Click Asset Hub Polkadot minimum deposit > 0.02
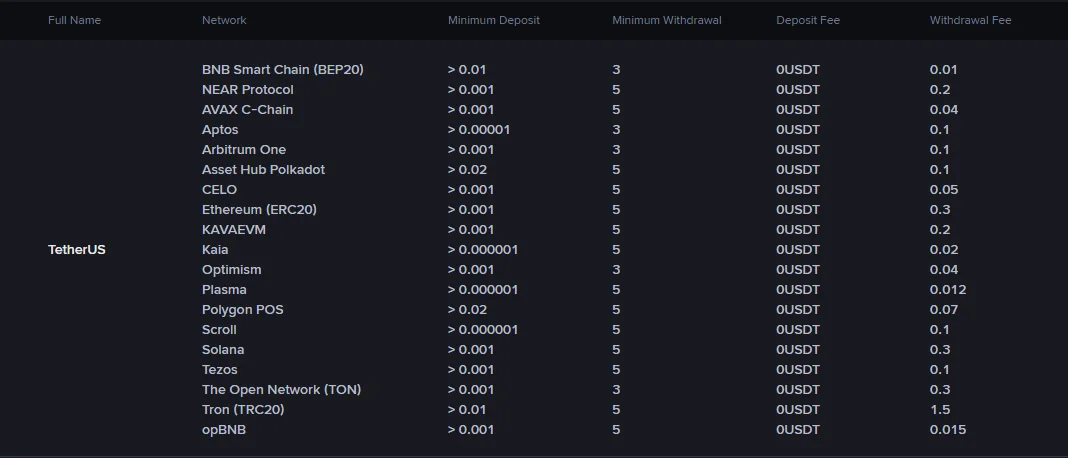Image resolution: width=1068 pixels, height=458 pixels. [x=467, y=170]
